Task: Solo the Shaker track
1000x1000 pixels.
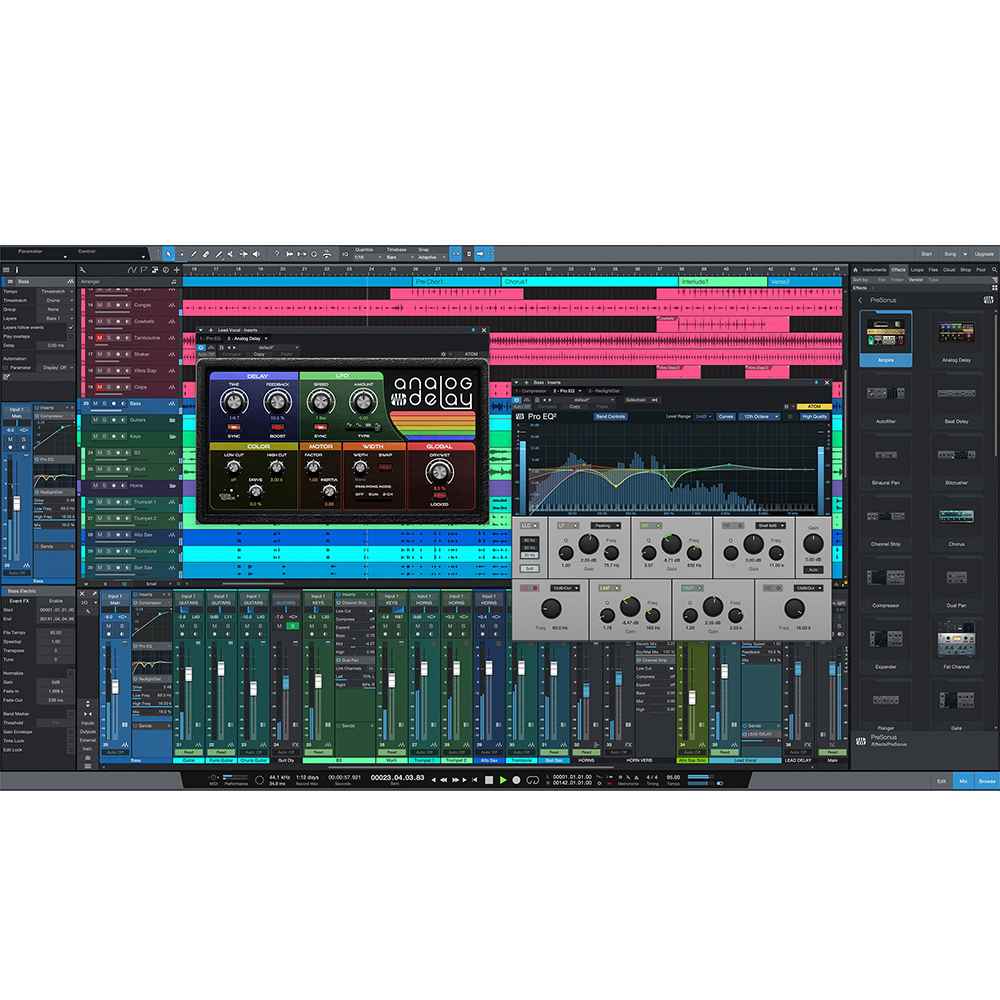Action: coord(108,355)
